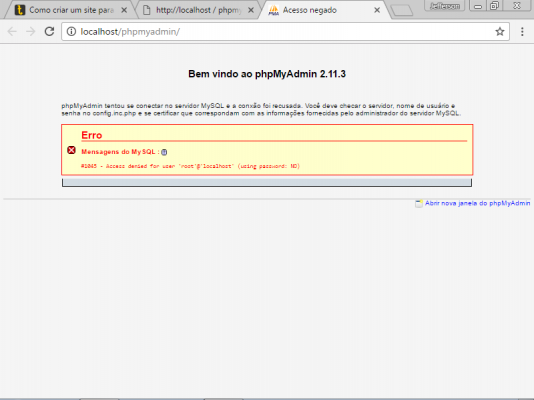Close the 'Acesso negado' tab

[x=377, y=10]
